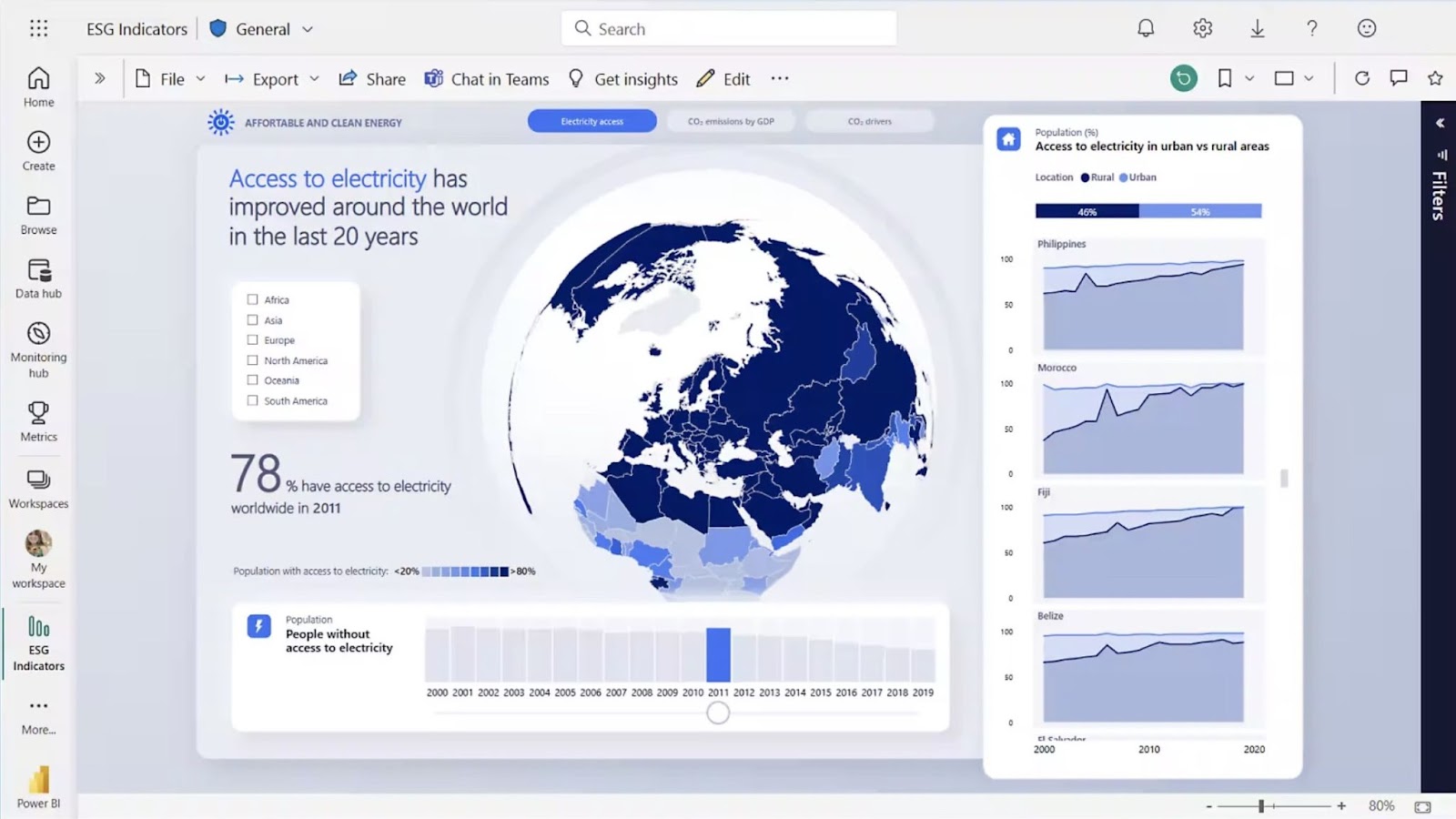Check the Africa region checkbox
1456x819 pixels.
252,298
